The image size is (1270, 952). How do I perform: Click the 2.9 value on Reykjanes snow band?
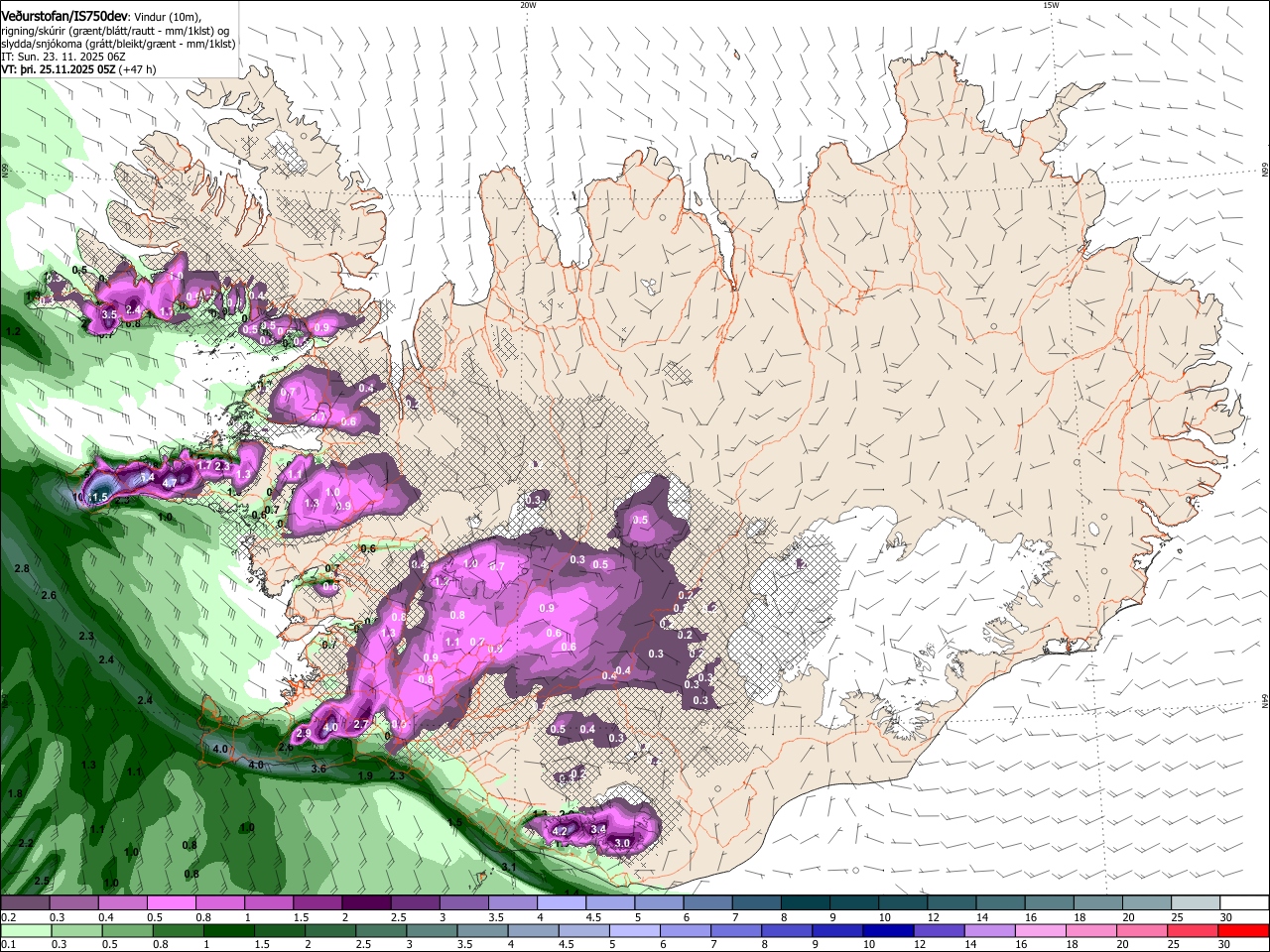pos(304,733)
